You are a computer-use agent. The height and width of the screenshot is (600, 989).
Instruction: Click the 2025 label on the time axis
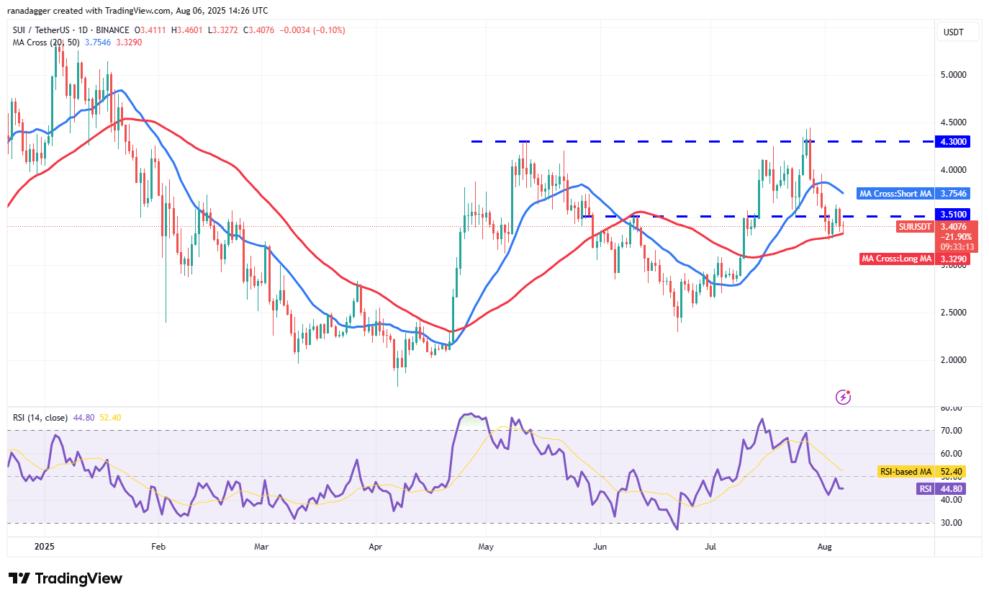click(45, 547)
